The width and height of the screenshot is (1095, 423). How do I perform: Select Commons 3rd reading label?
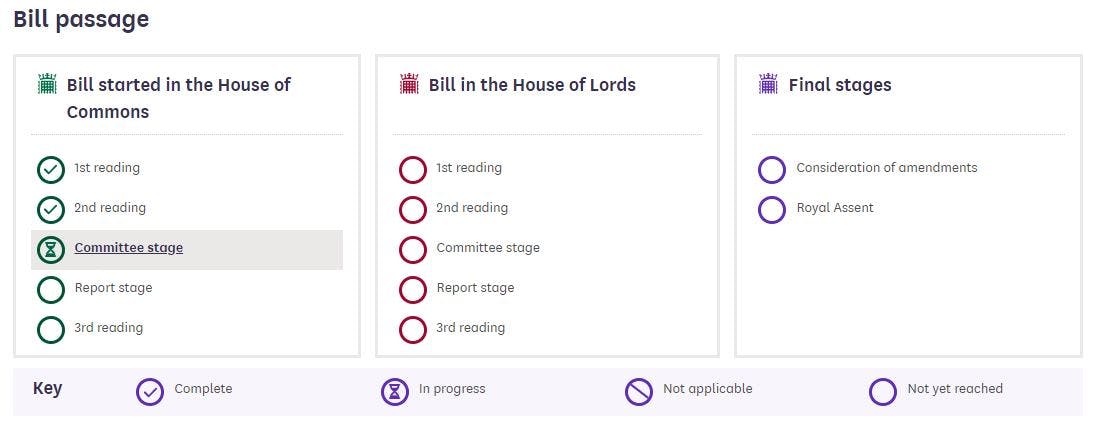(x=108, y=328)
